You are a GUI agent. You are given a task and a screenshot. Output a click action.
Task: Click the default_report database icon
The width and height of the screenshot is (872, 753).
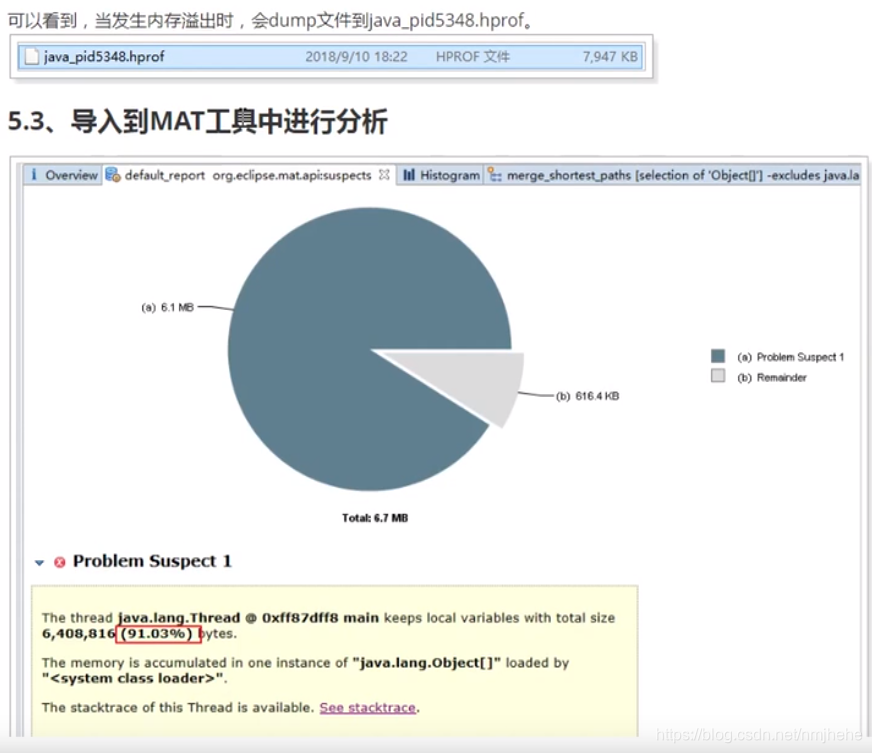click(113, 175)
